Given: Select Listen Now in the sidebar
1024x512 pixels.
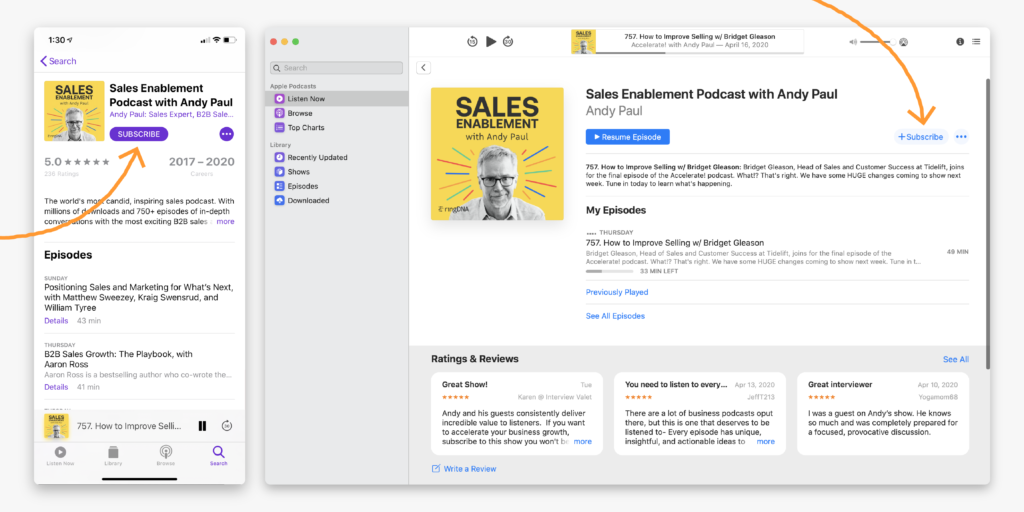Looking at the screenshot, I should click(336, 99).
